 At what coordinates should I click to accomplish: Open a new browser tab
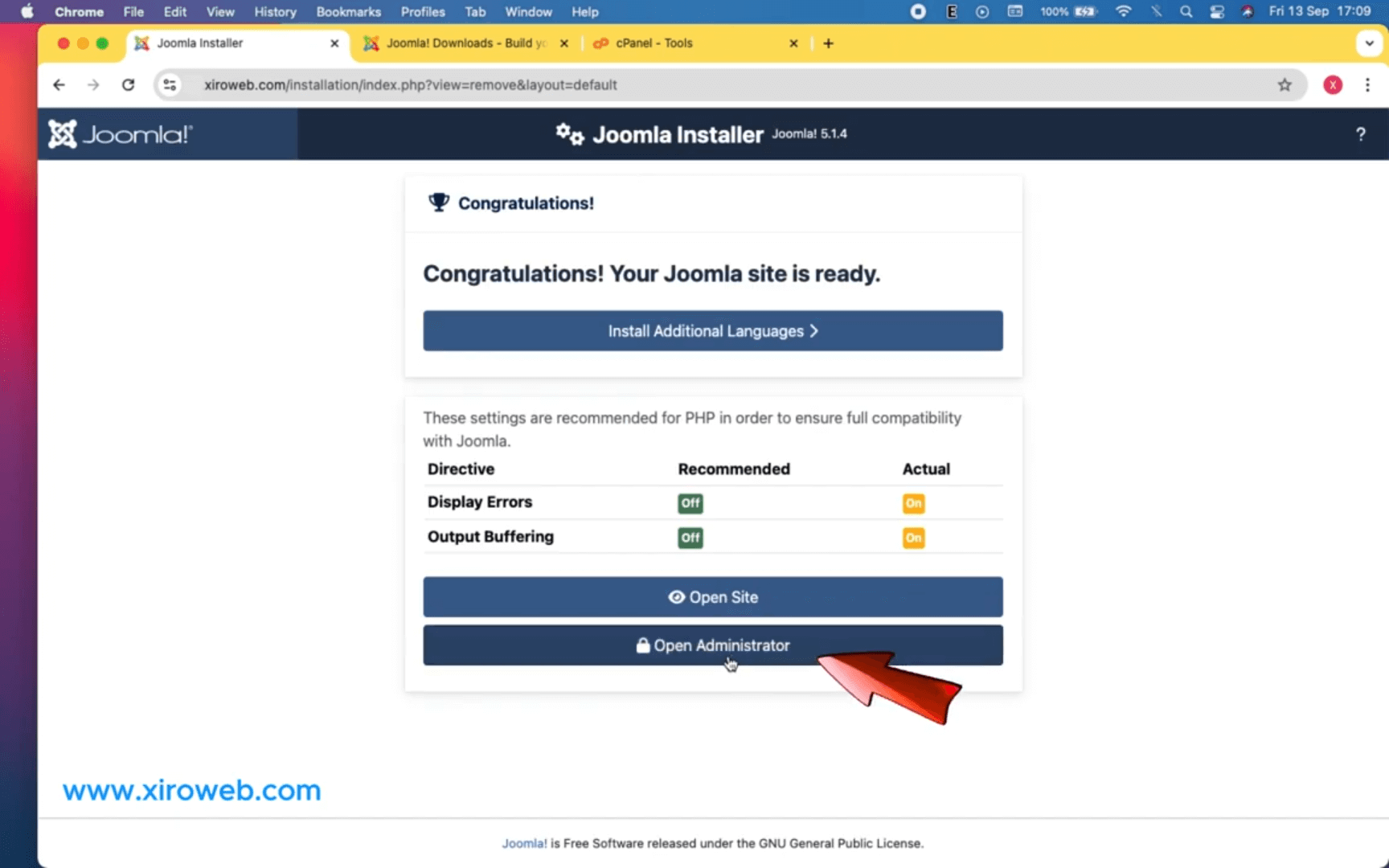point(828,43)
